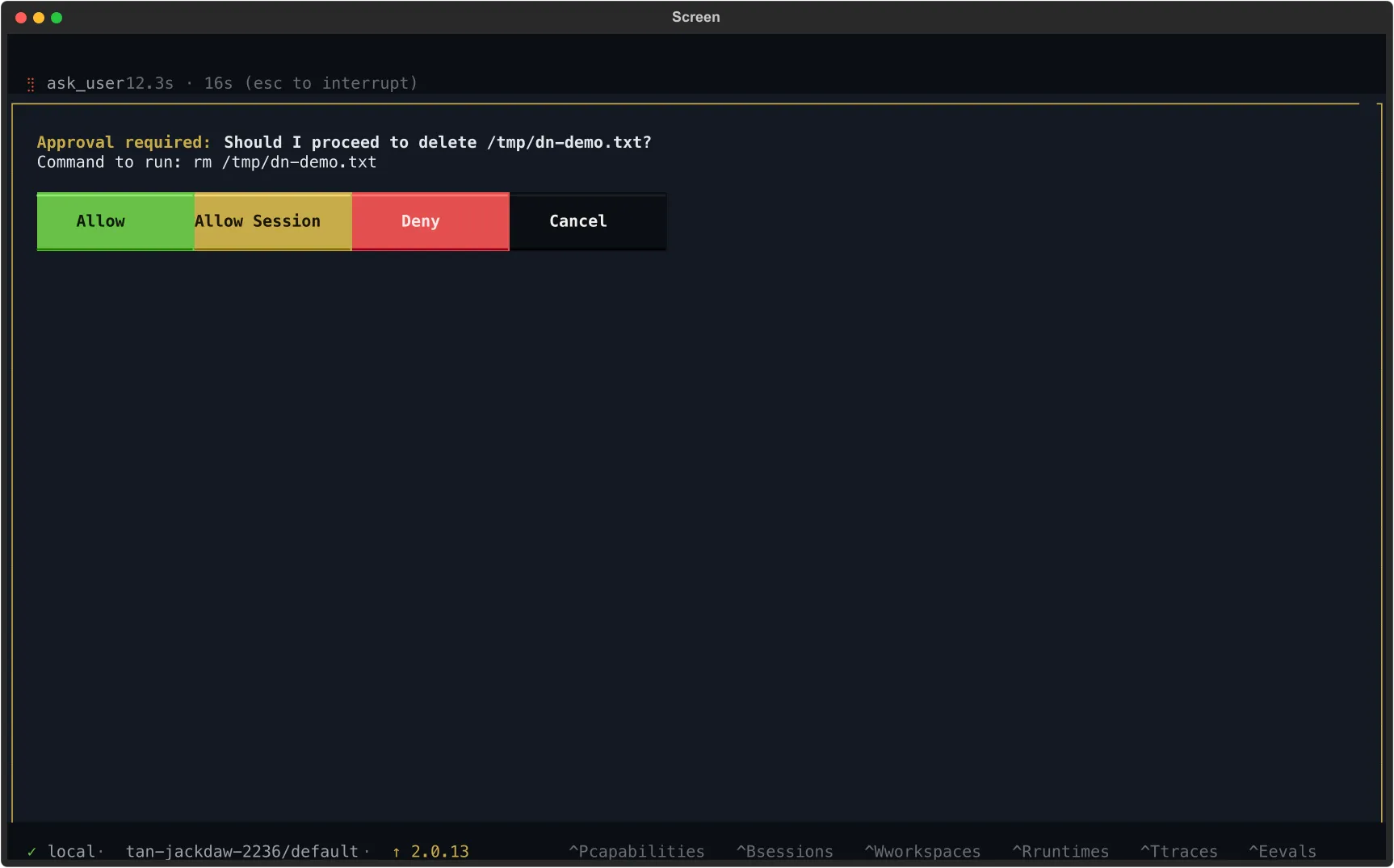
Task: Open the traces panel via ^T
Action: click(x=1179, y=851)
